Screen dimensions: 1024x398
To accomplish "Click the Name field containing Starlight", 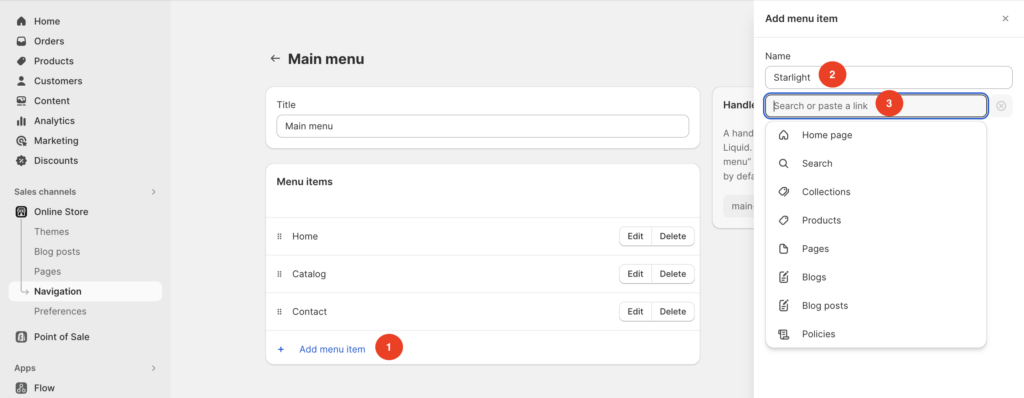I will tap(889, 77).
